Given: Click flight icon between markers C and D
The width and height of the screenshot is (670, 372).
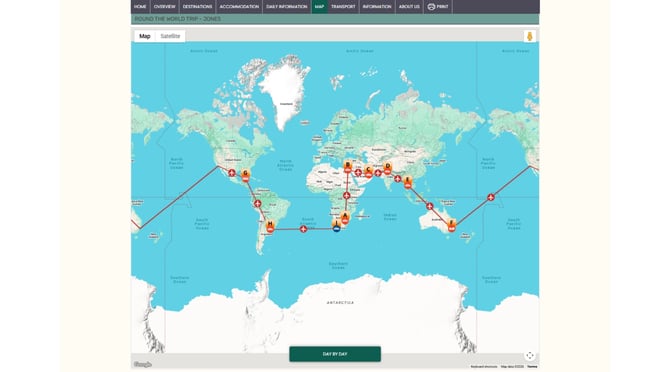Looking at the screenshot, I should [x=378, y=173].
